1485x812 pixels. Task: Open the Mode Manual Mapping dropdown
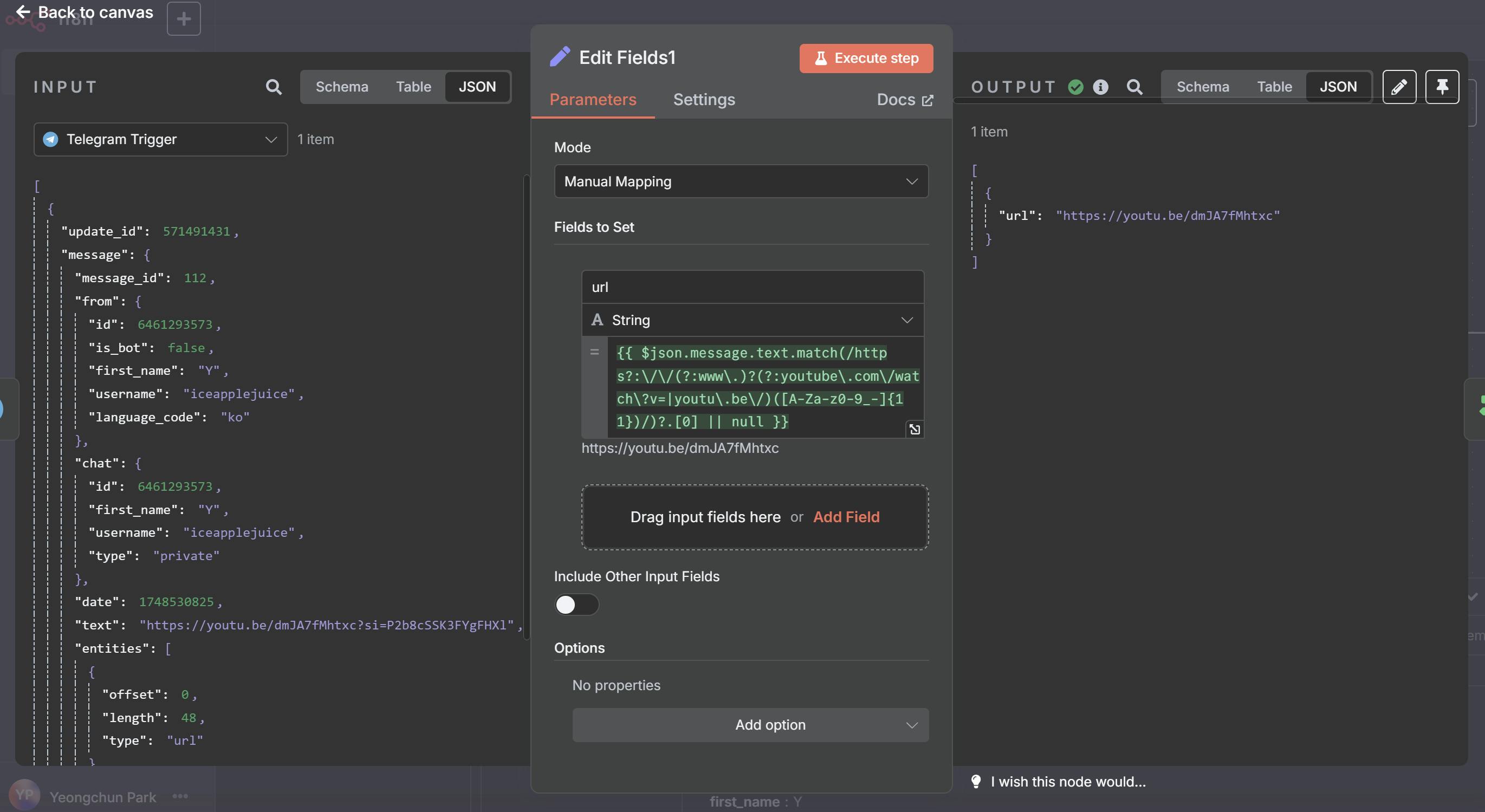tap(741, 181)
